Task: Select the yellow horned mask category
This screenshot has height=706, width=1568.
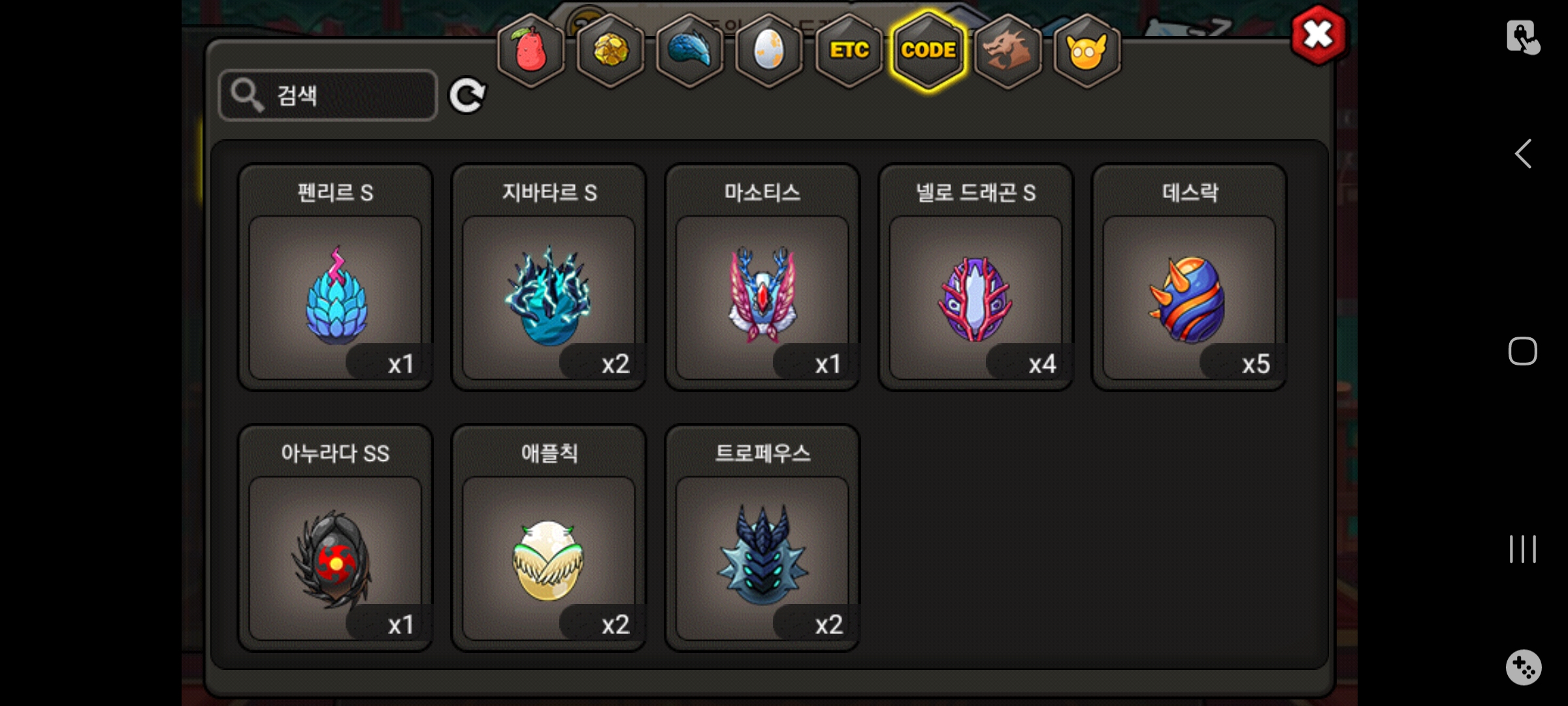Action: (1087, 50)
